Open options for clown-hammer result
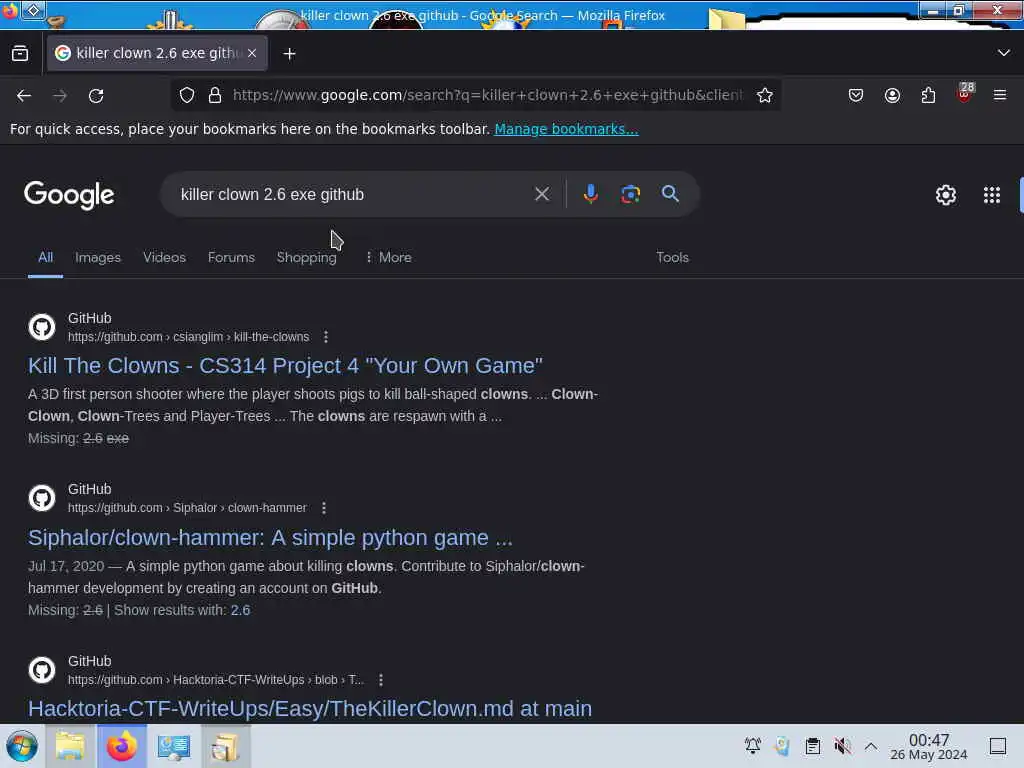The height and width of the screenshot is (768, 1024). point(323,508)
